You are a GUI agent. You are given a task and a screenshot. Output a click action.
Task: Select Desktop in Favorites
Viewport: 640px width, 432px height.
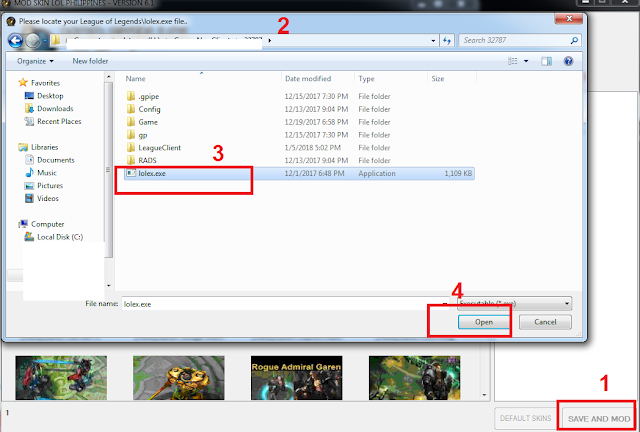(x=44, y=96)
